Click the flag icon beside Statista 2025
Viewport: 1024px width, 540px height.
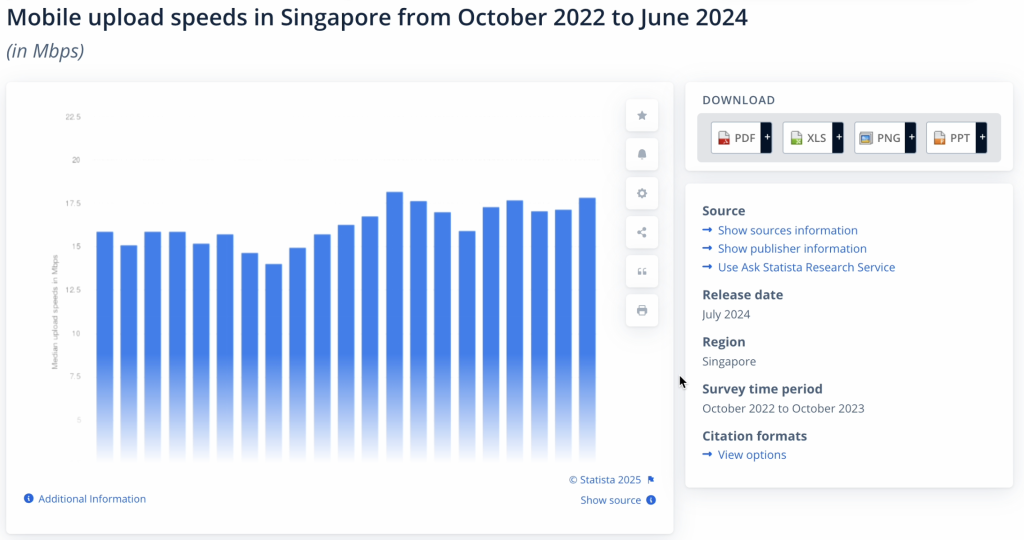(x=651, y=480)
